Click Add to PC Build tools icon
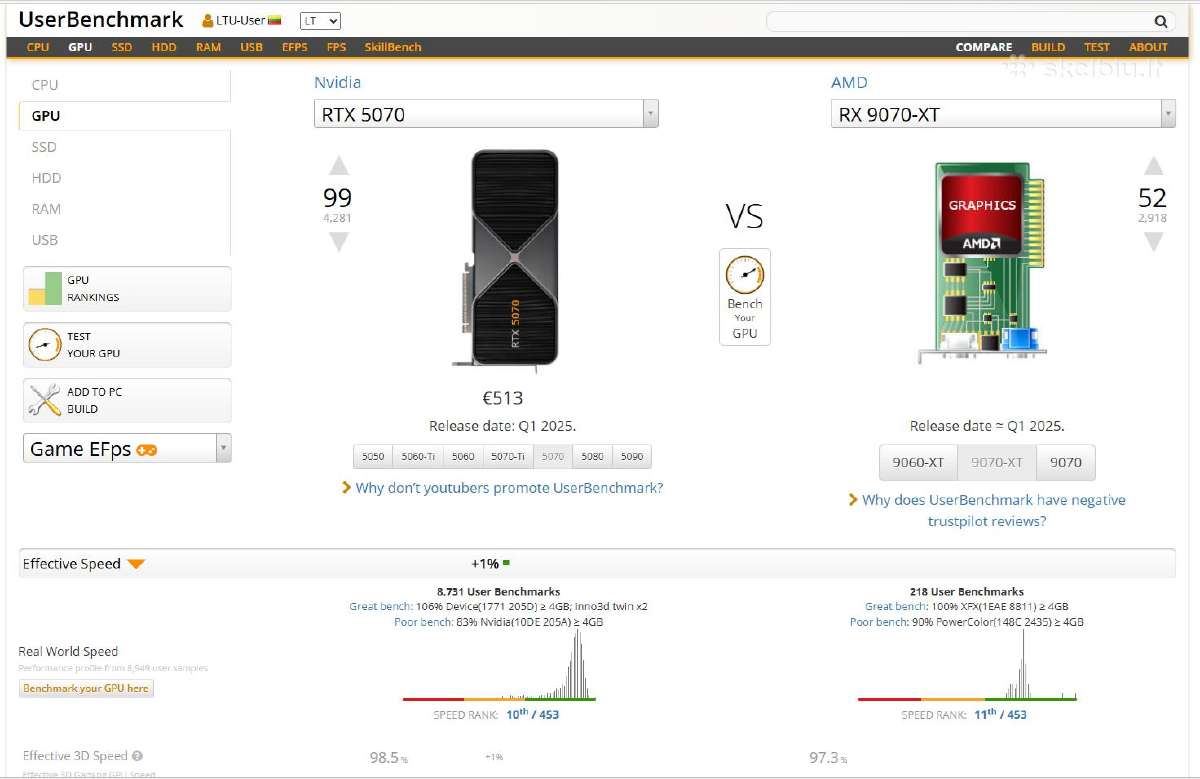Screen dimensions: 1200x779 [x=44, y=400]
